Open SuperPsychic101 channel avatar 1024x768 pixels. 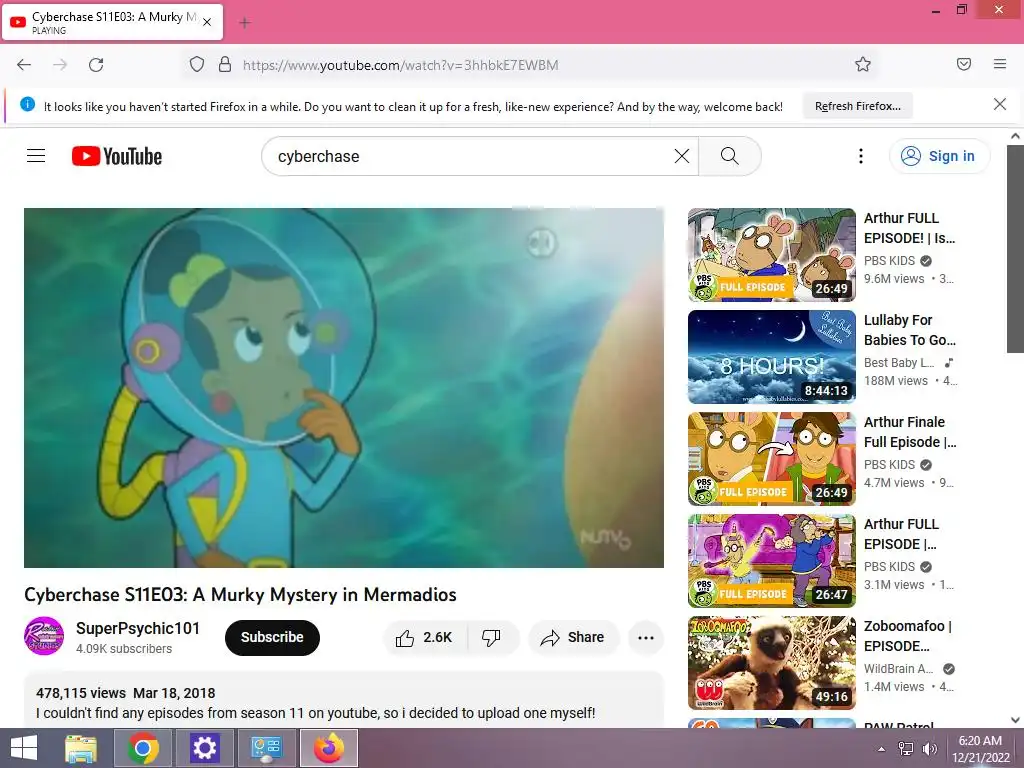click(x=44, y=636)
